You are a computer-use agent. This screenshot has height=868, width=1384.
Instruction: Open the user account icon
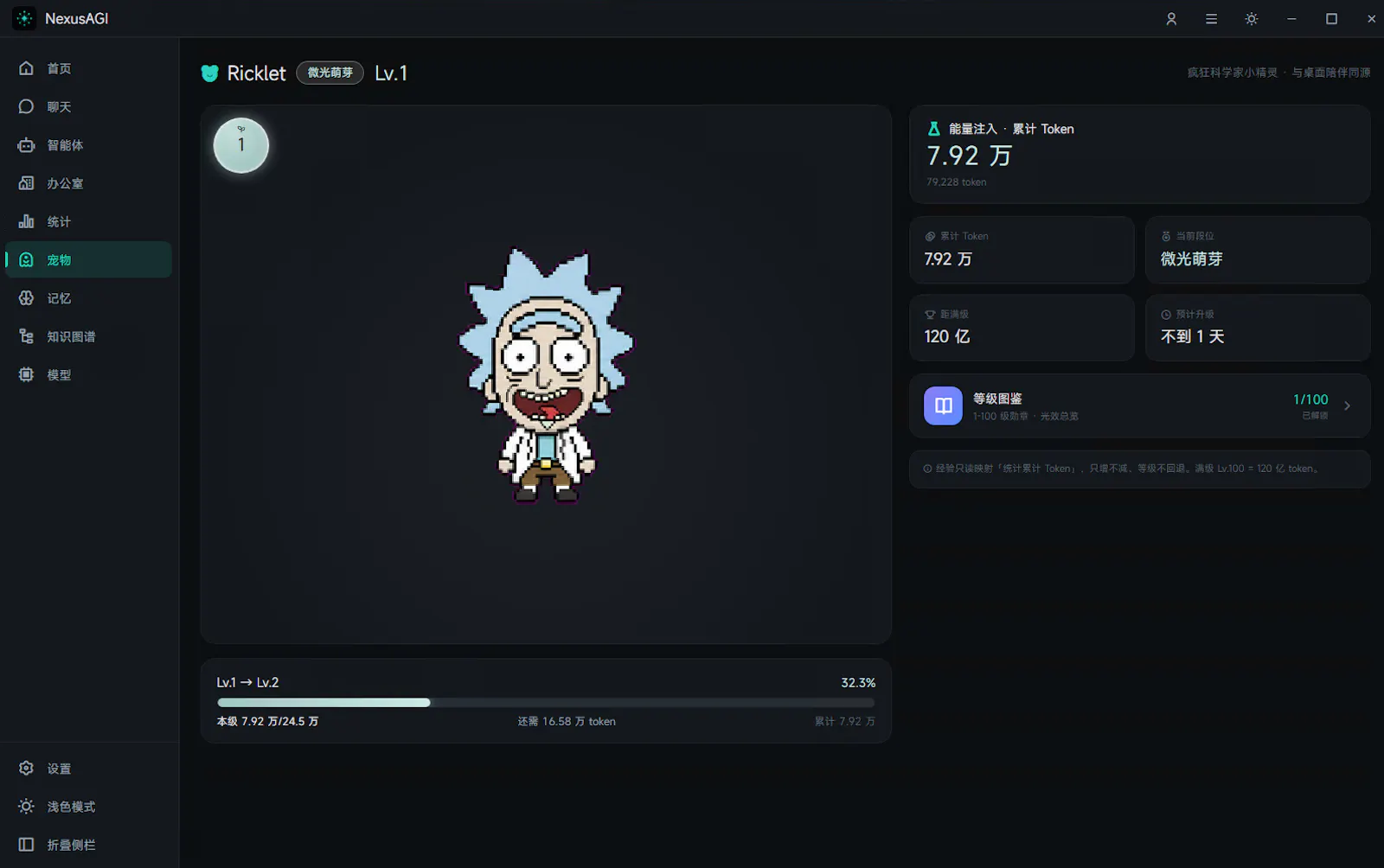click(1171, 19)
